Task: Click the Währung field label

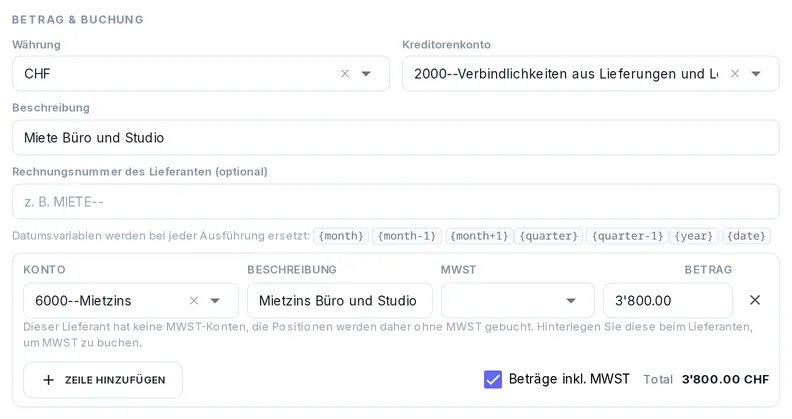Action: [x=36, y=44]
